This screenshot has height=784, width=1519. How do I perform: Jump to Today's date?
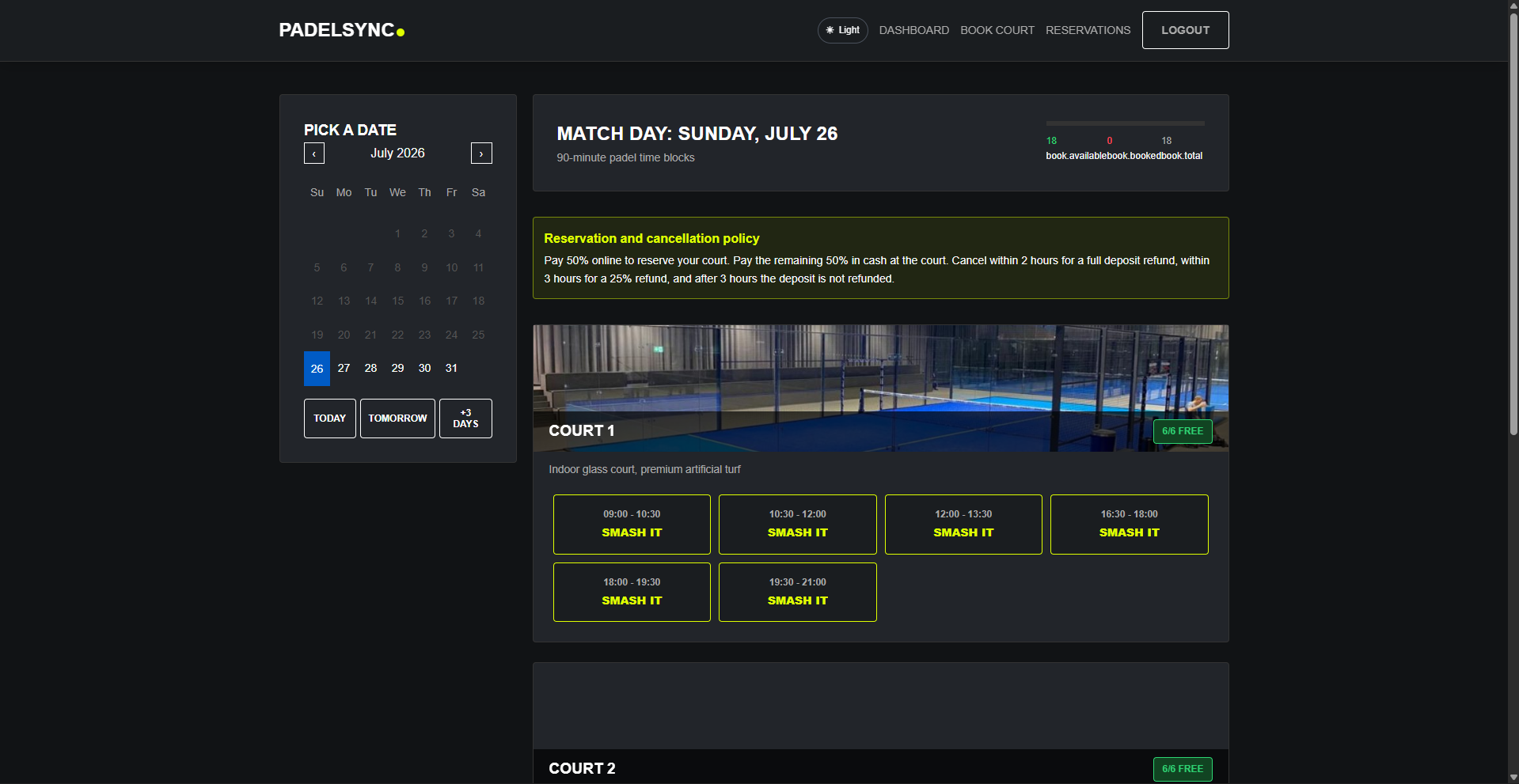pyautogui.click(x=329, y=419)
